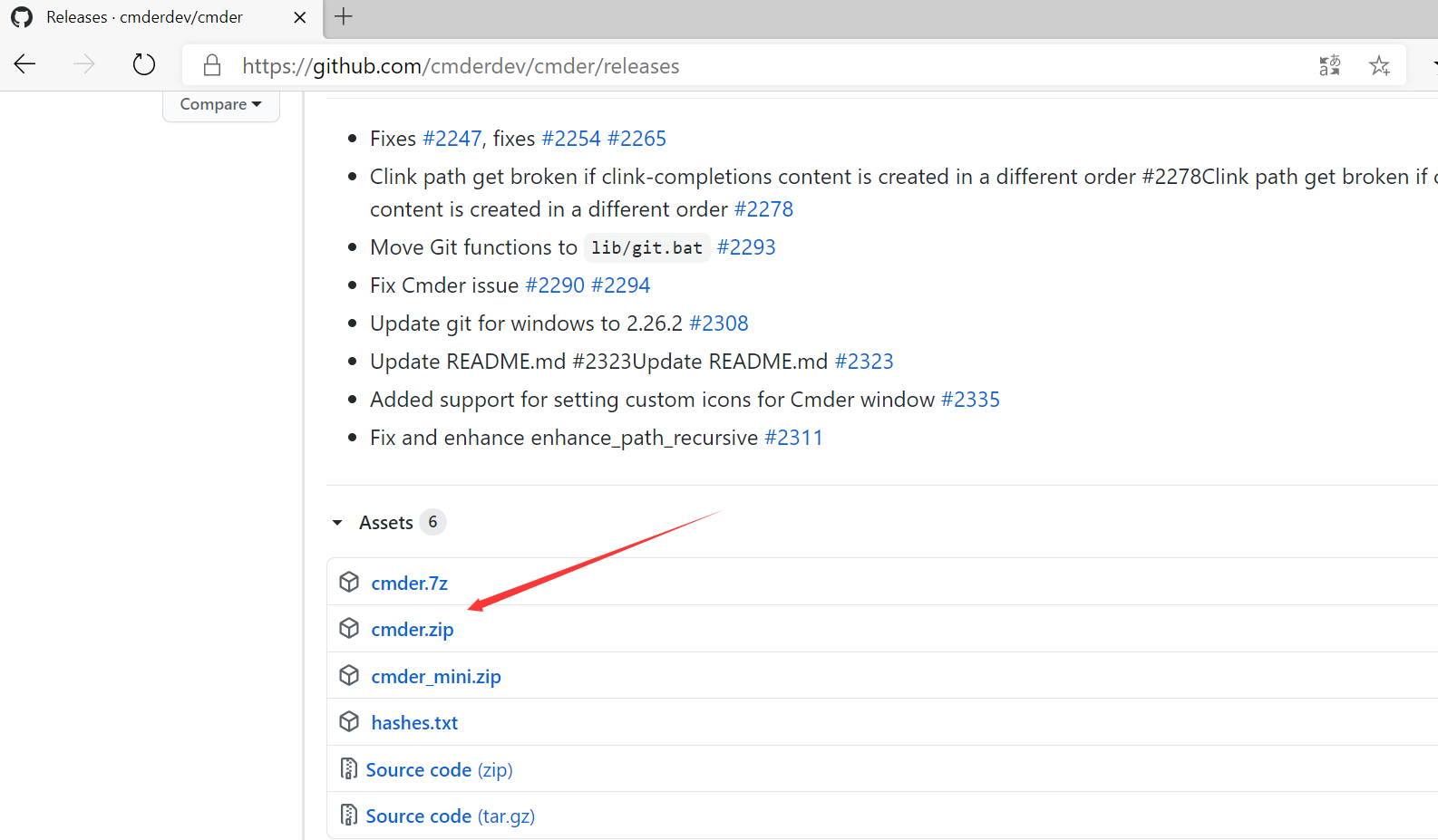Click the Assets count badge 6
The height and width of the screenshot is (840, 1438).
pyautogui.click(x=432, y=522)
